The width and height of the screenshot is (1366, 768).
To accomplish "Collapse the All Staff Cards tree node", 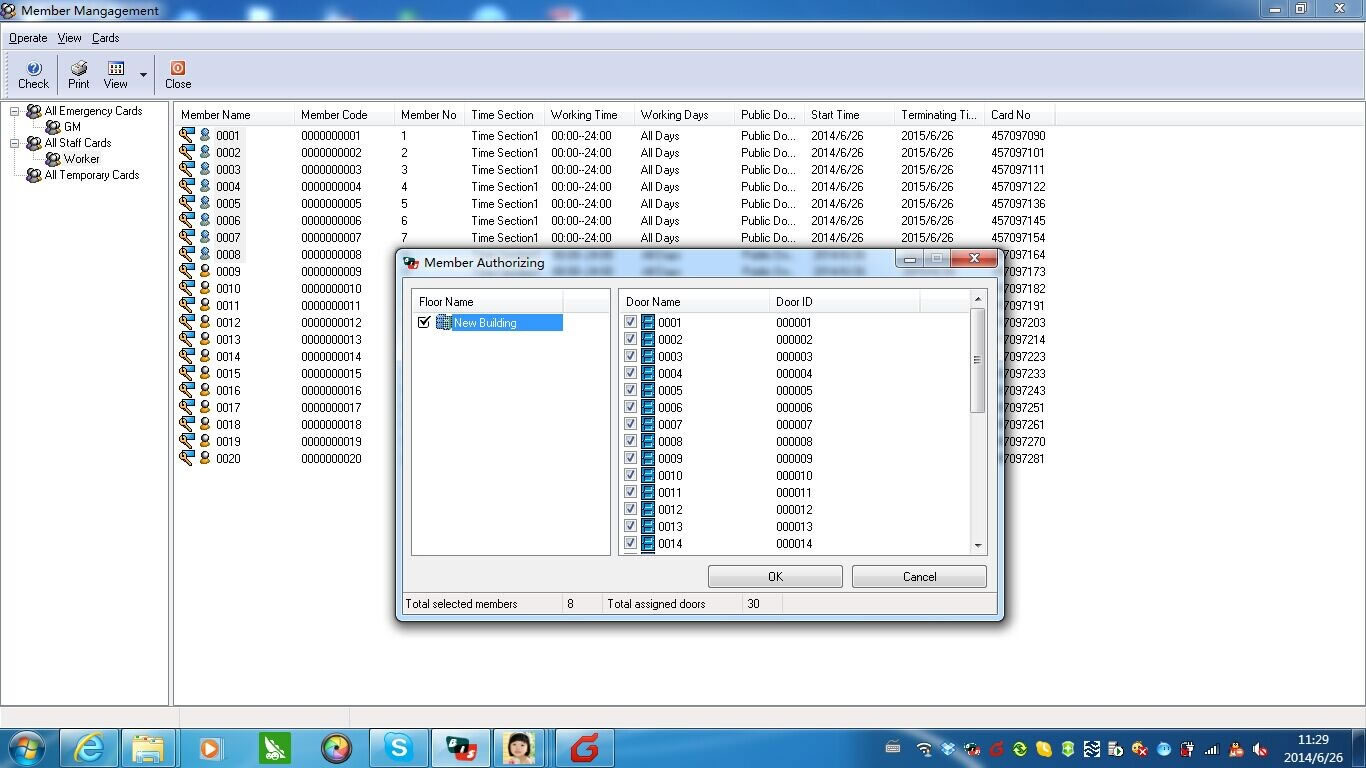I will click(x=15, y=143).
